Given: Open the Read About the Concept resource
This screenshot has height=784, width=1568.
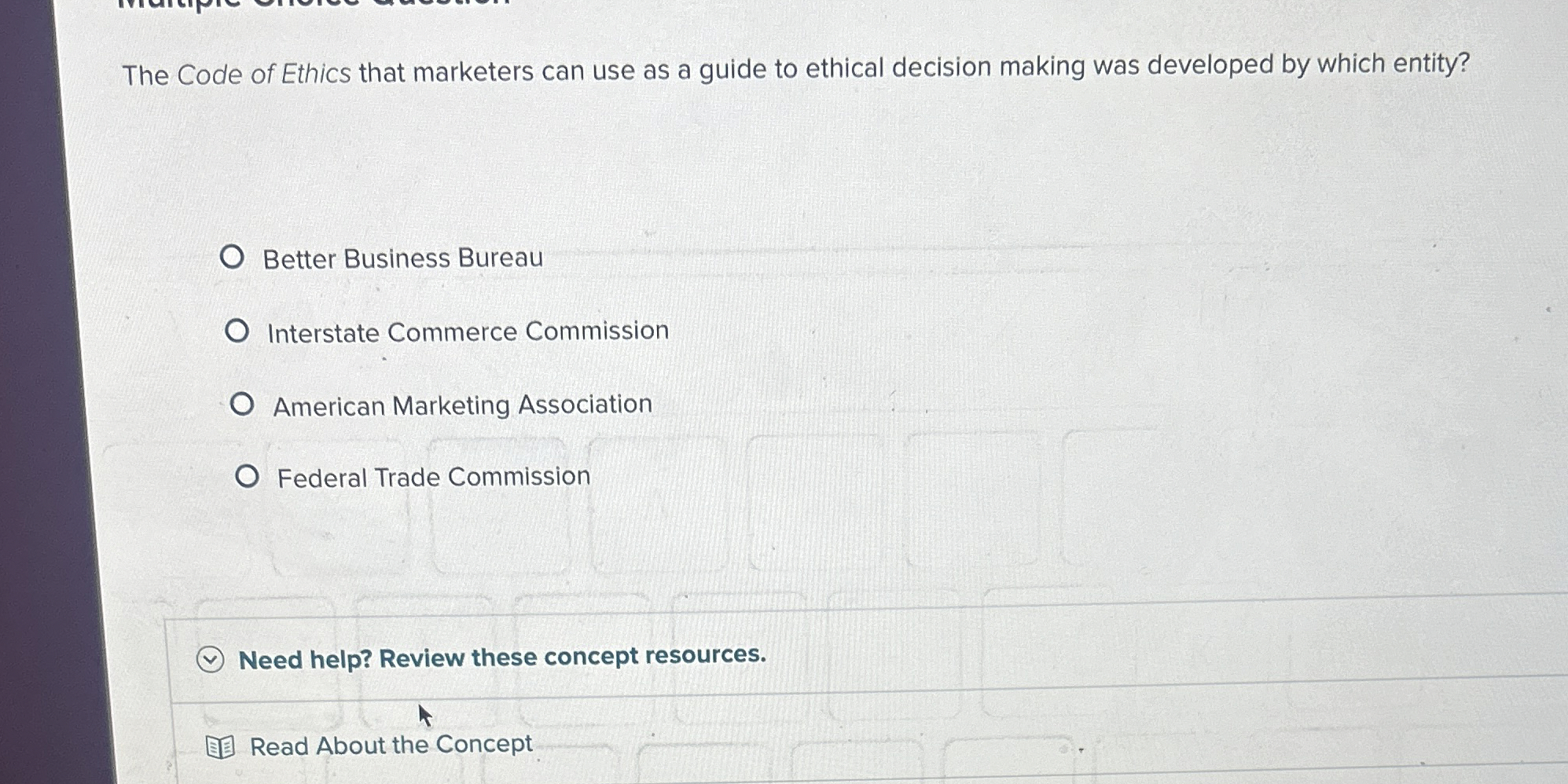Looking at the screenshot, I should (x=391, y=744).
